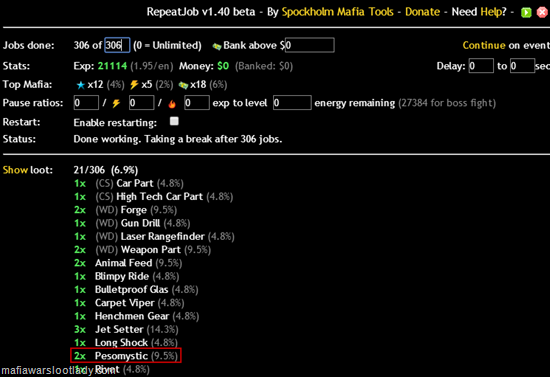Click the pause ratio field after lightning icon
The width and height of the screenshot is (550, 377).
[x=141, y=103]
